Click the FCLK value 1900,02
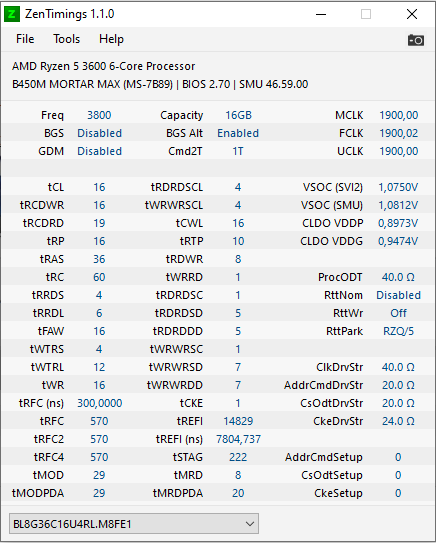The width and height of the screenshot is (436, 543). [398, 133]
